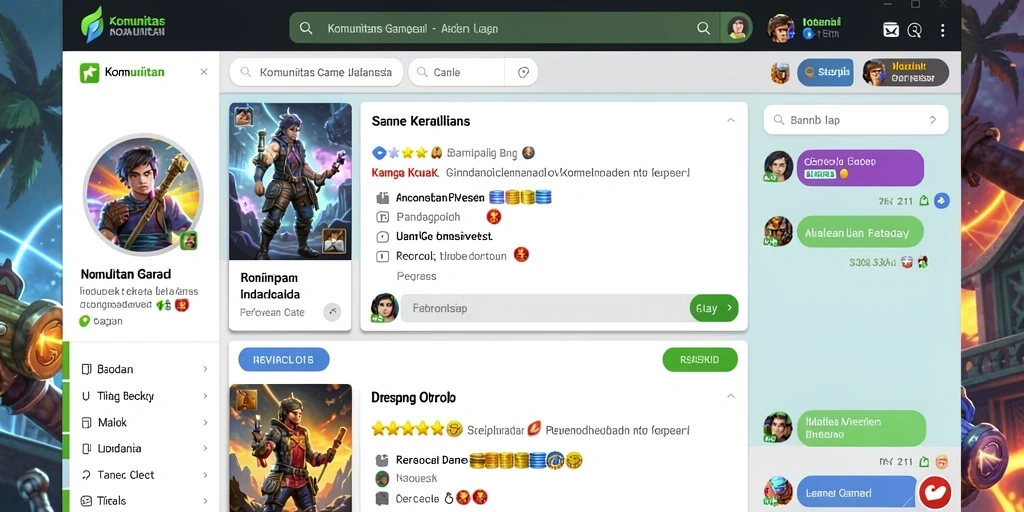Click the location tag icon in Canle field
Viewport: 1024px width, 512px height.
pos(522,72)
